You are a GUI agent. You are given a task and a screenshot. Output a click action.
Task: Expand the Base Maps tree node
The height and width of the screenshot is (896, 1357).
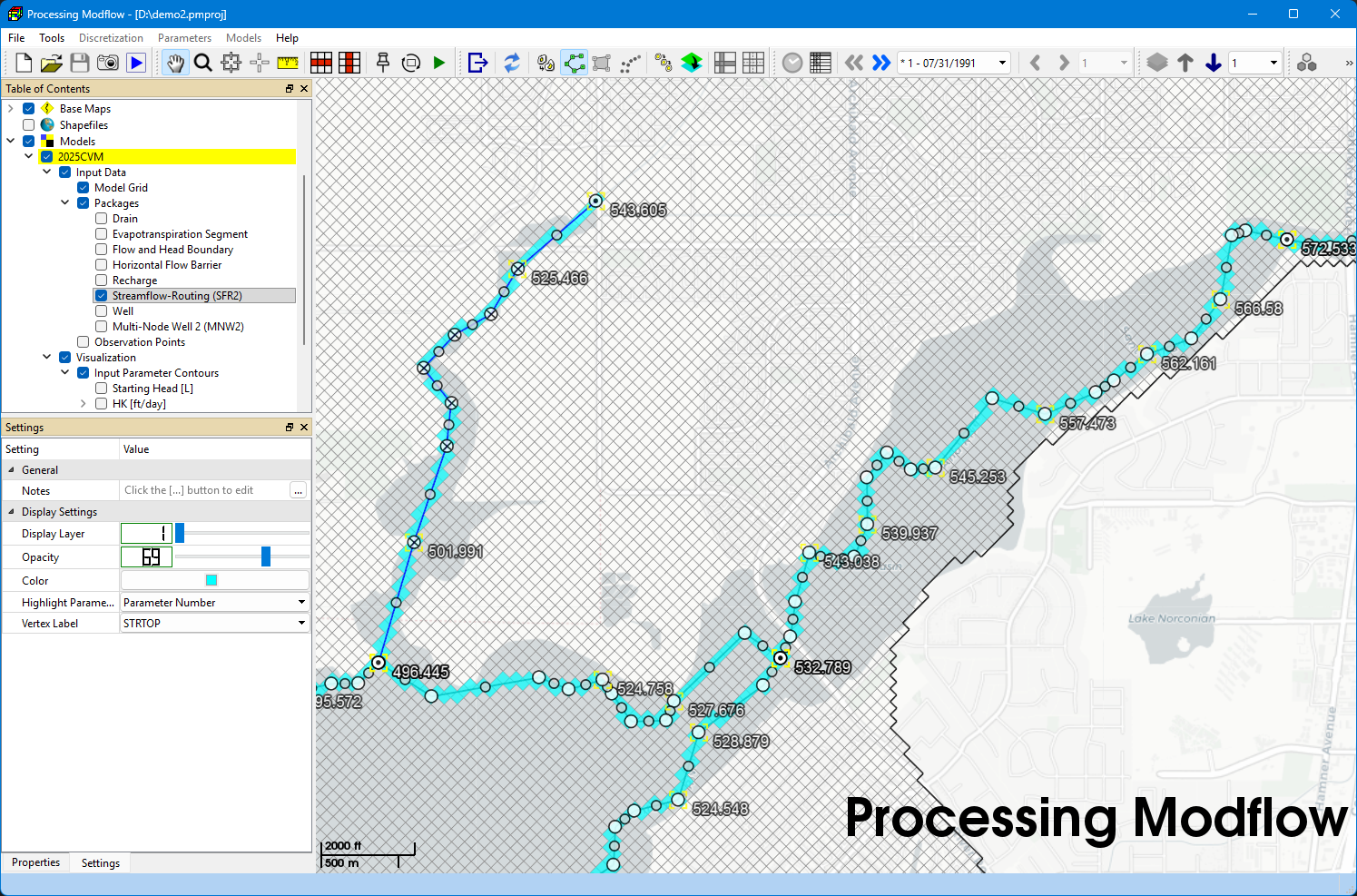(11, 109)
